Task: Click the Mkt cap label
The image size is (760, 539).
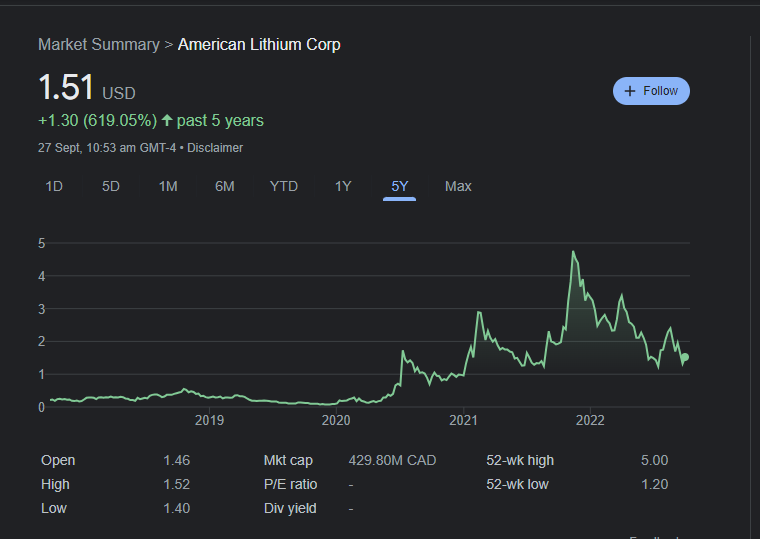Action: pyautogui.click(x=288, y=460)
